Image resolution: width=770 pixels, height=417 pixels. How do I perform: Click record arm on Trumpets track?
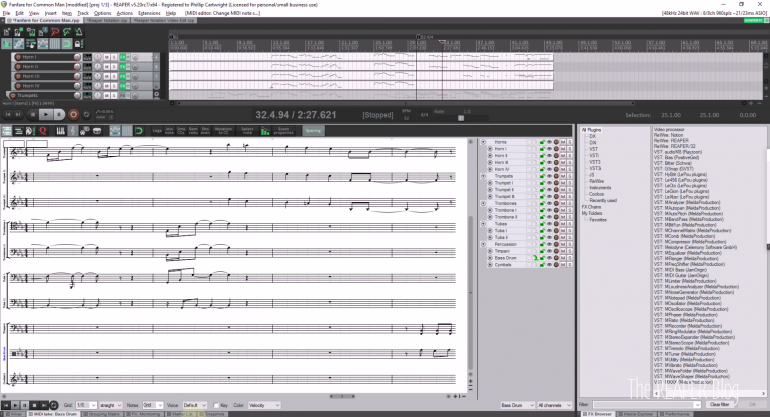pos(13,95)
